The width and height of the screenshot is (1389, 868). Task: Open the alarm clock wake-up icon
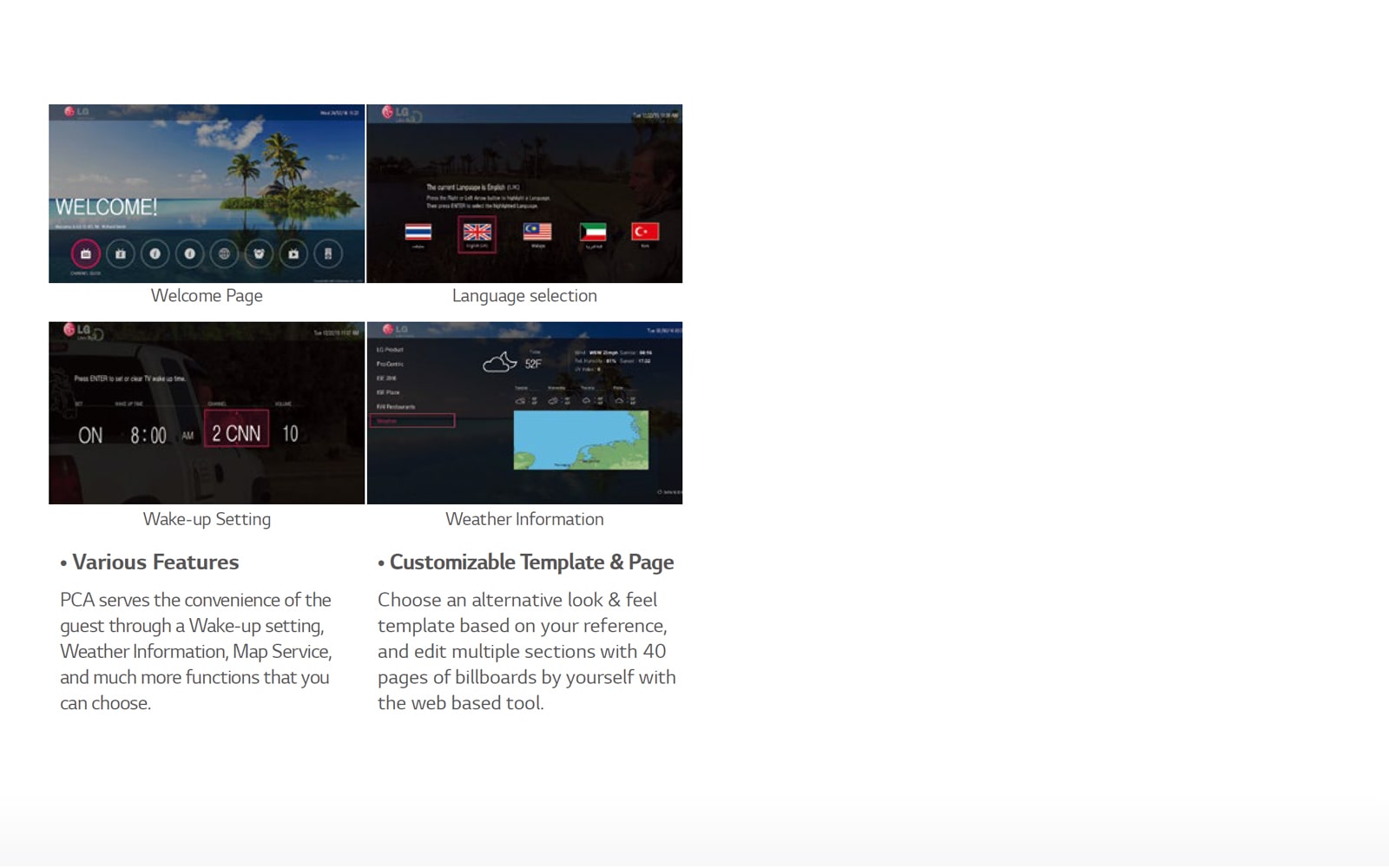click(x=259, y=253)
